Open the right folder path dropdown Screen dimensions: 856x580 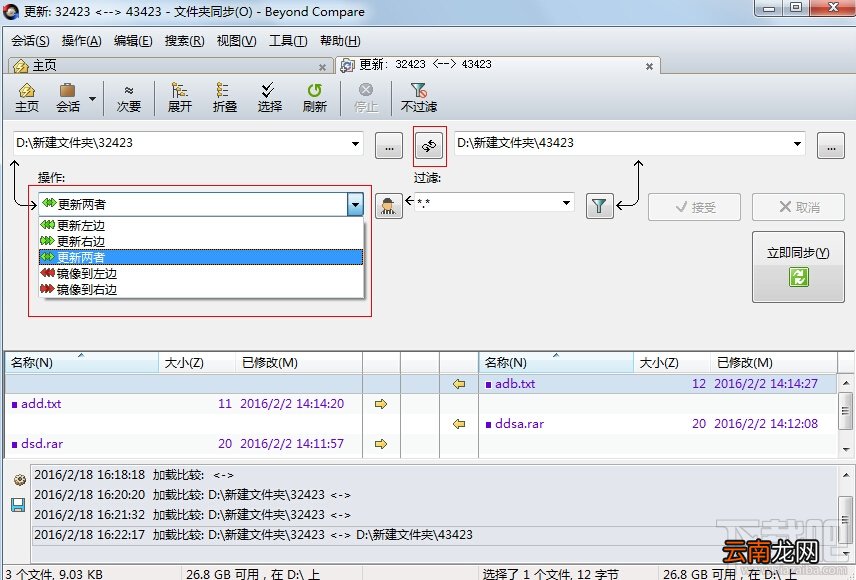point(797,144)
